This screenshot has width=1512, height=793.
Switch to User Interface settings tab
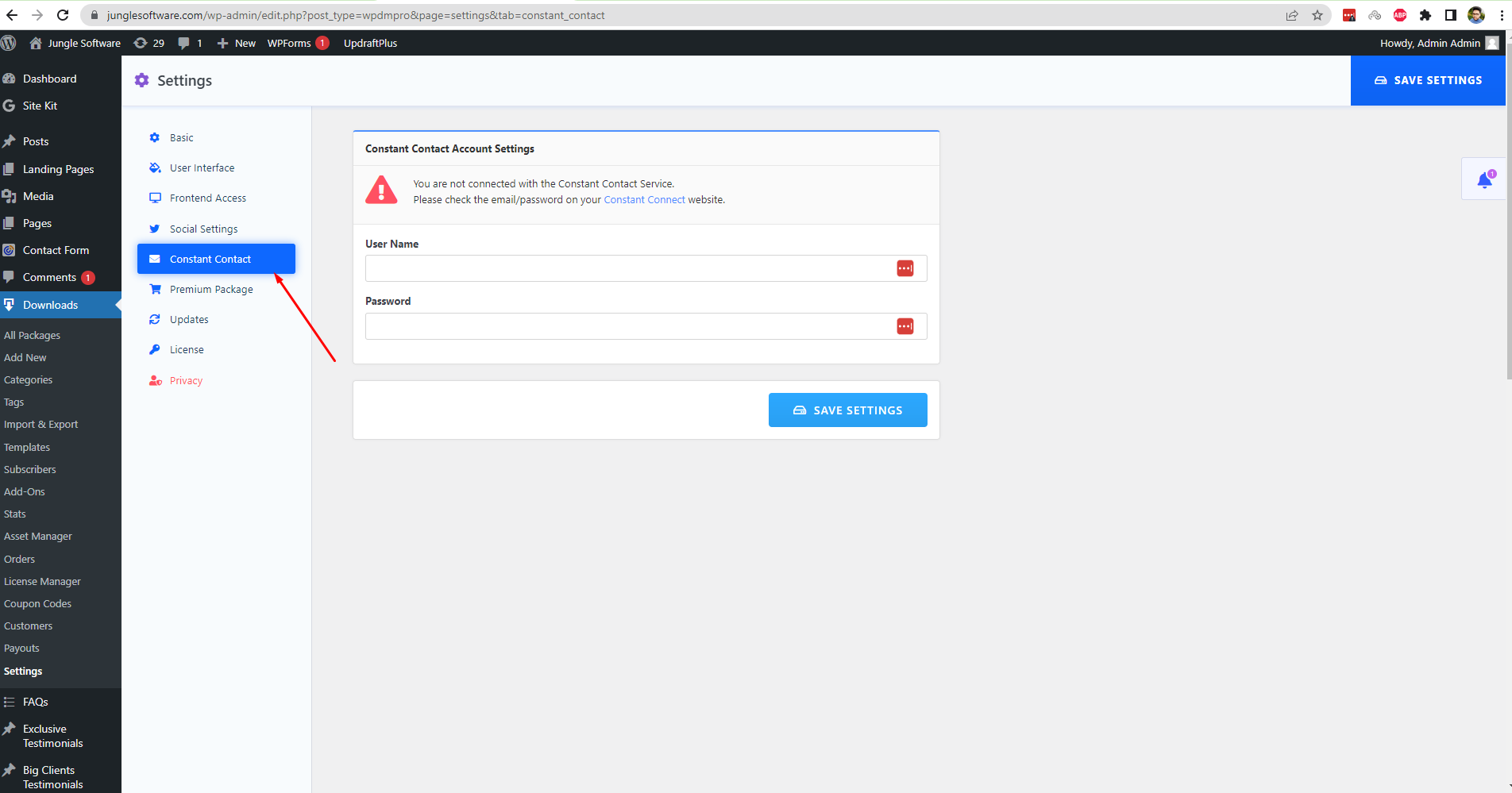tap(216, 167)
